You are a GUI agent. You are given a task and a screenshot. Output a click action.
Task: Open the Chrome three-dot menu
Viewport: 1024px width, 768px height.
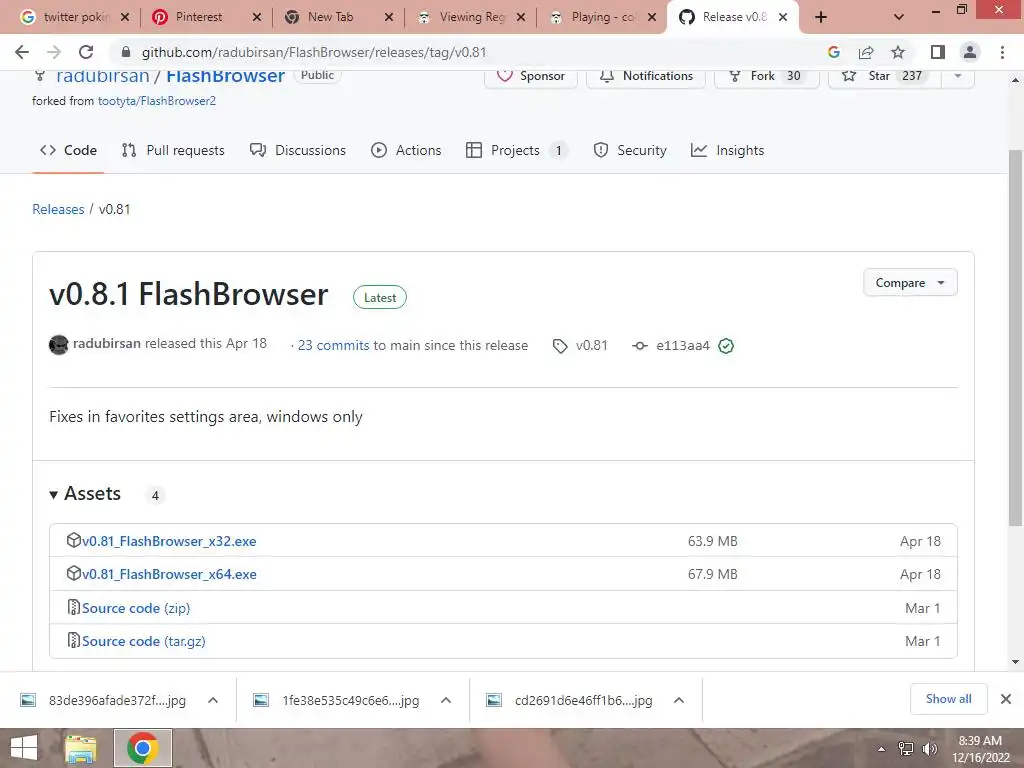pyautogui.click(x=1002, y=52)
